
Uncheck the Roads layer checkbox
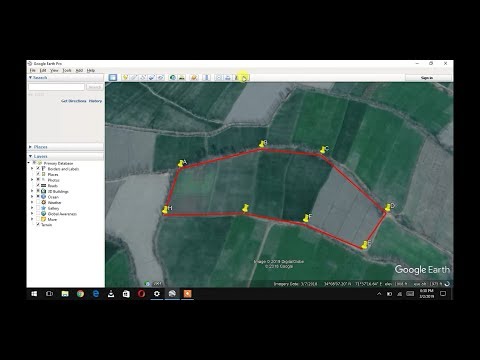coord(38,186)
